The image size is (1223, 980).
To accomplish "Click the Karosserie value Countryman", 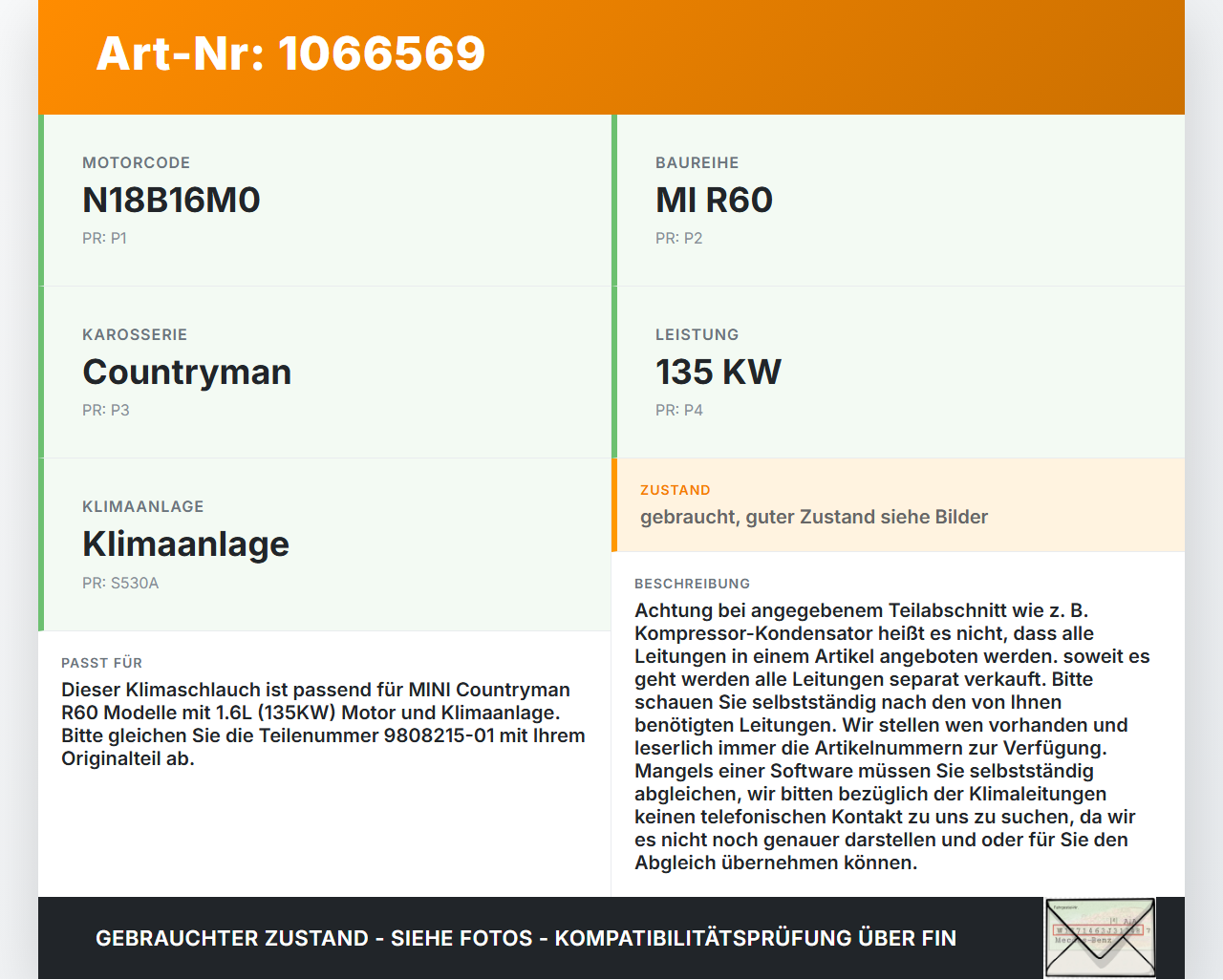I will (186, 372).
